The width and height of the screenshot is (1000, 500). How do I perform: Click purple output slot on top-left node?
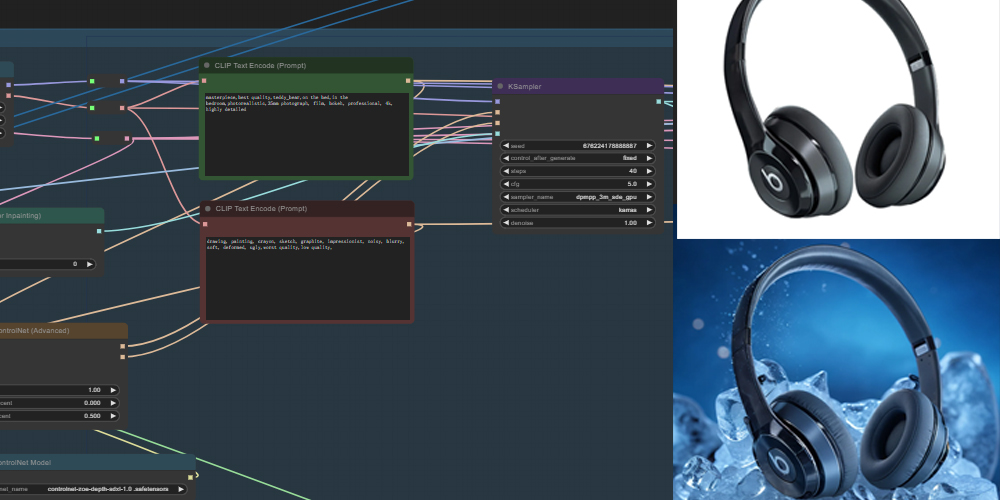coord(8,85)
